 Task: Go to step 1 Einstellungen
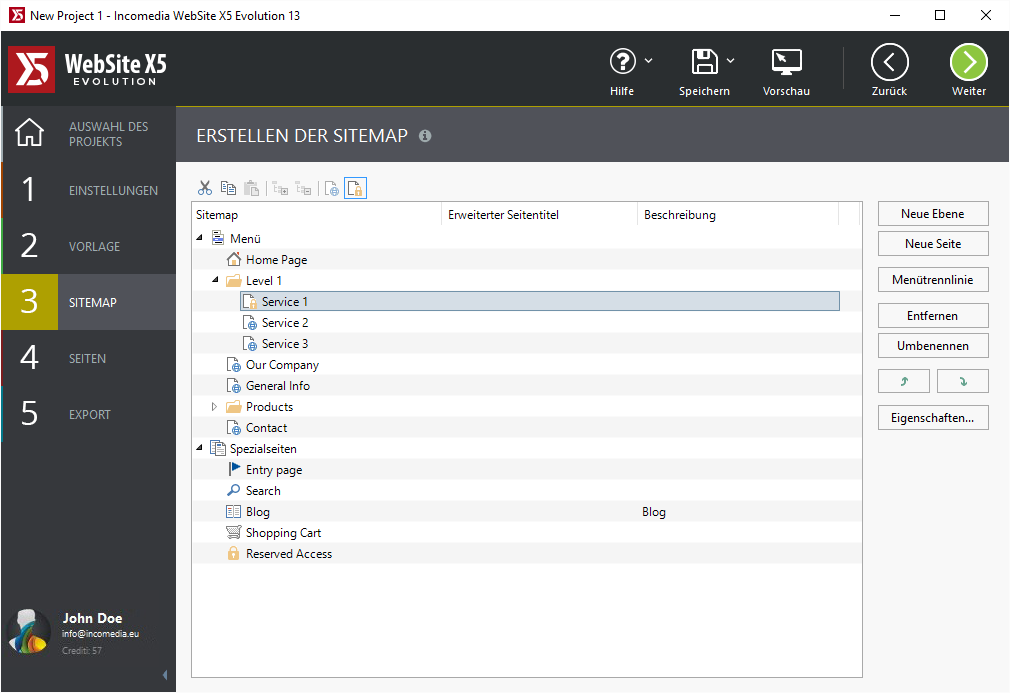click(x=88, y=190)
